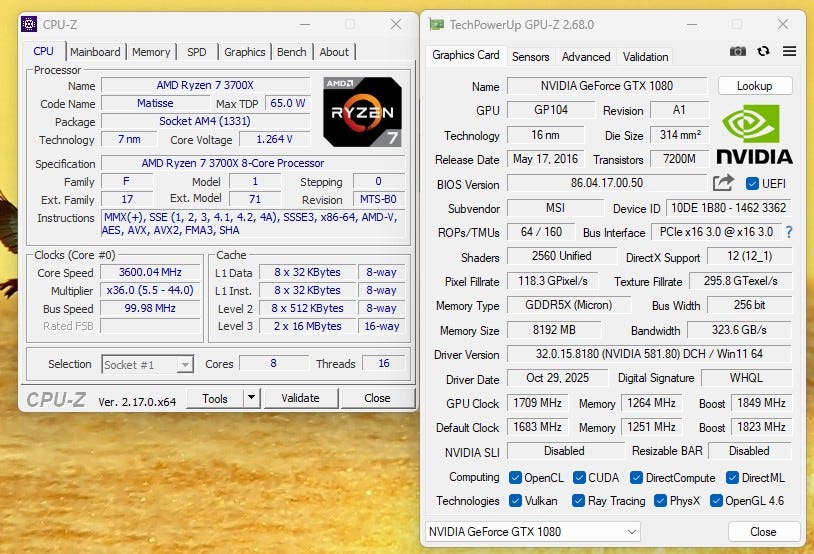Image resolution: width=814 pixels, height=554 pixels.
Task: Click the BIOS share/export arrow icon
Action: (x=723, y=183)
